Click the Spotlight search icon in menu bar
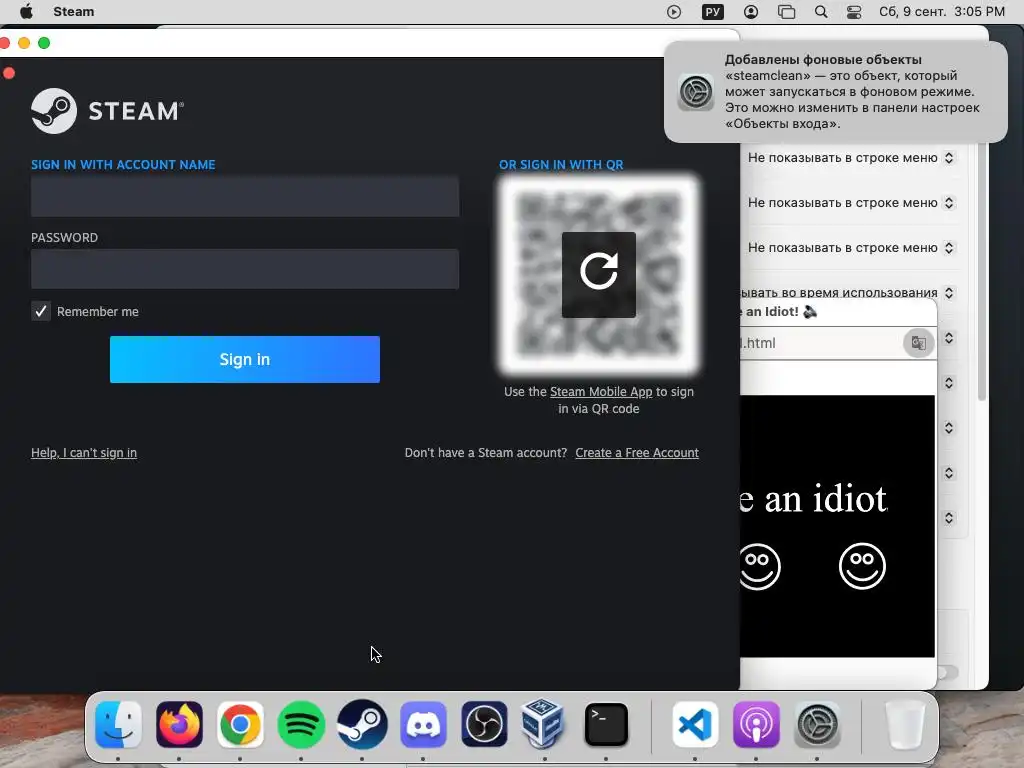Screen dimensions: 1024x768 pos(821,12)
